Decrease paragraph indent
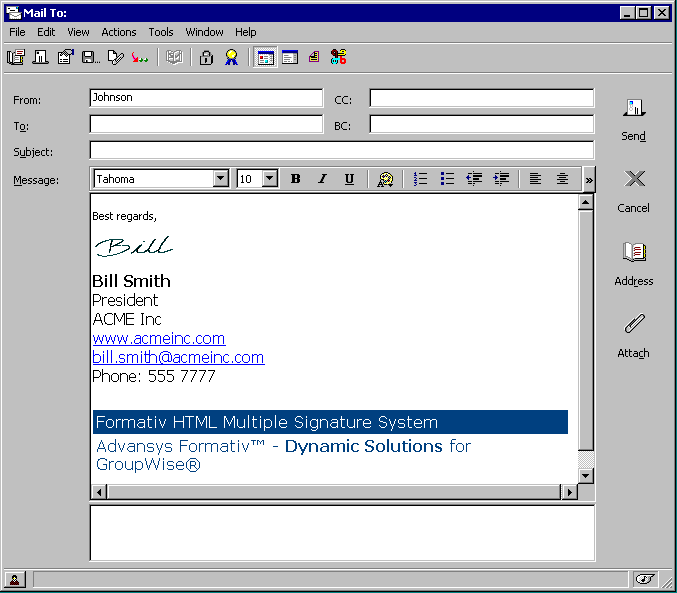This screenshot has width=677, height=593. [x=474, y=179]
